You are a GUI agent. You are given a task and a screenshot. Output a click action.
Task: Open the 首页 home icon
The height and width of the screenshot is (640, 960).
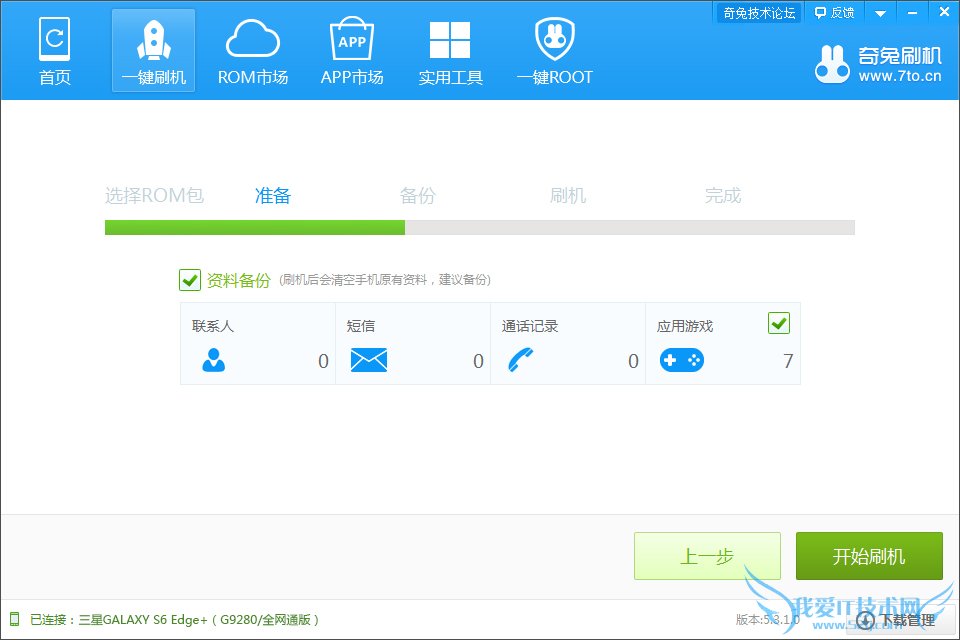54,39
